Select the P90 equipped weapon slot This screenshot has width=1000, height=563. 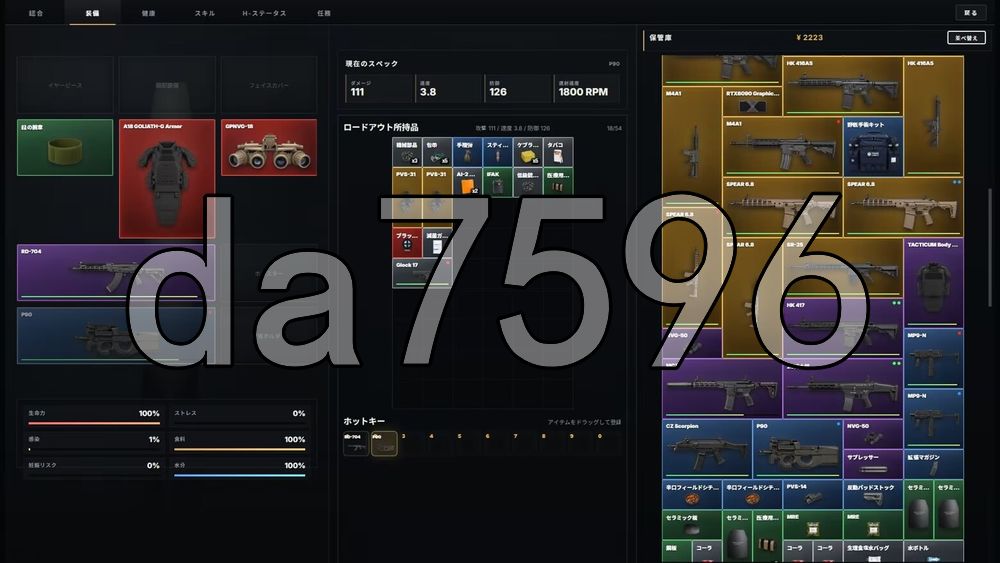[116, 335]
